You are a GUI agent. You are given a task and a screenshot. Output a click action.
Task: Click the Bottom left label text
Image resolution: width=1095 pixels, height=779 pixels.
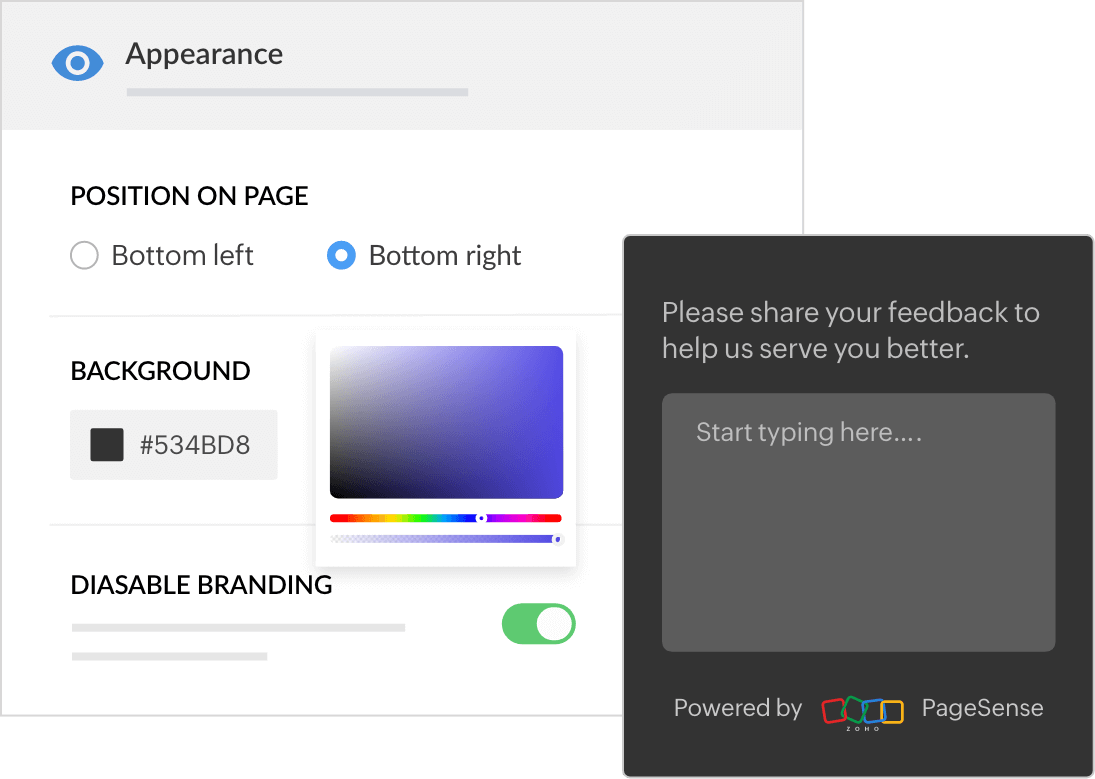[x=182, y=256]
